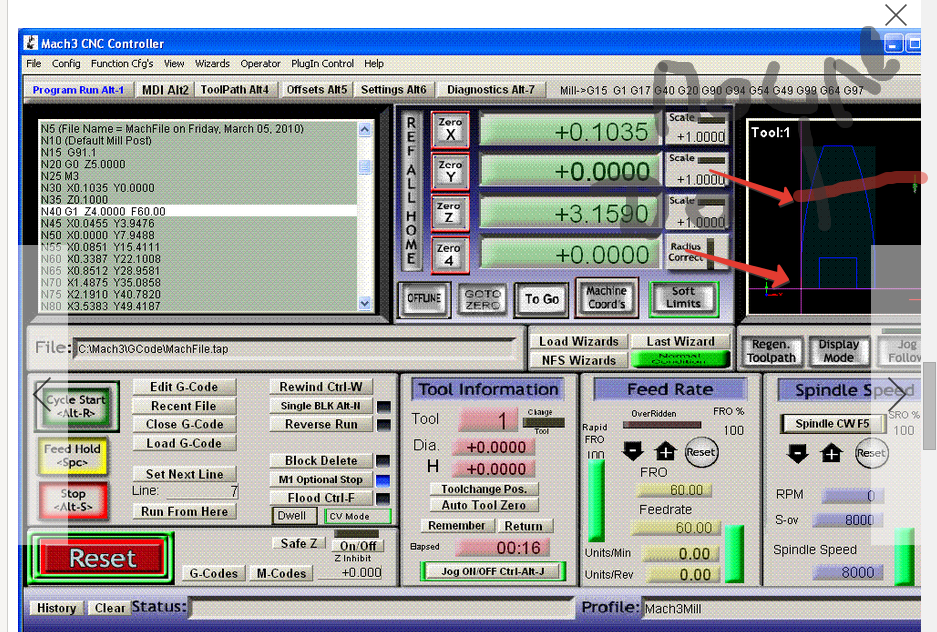Viewport: 937px width, 632px height.
Task: Open the Help menu
Action: [x=373, y=63]
